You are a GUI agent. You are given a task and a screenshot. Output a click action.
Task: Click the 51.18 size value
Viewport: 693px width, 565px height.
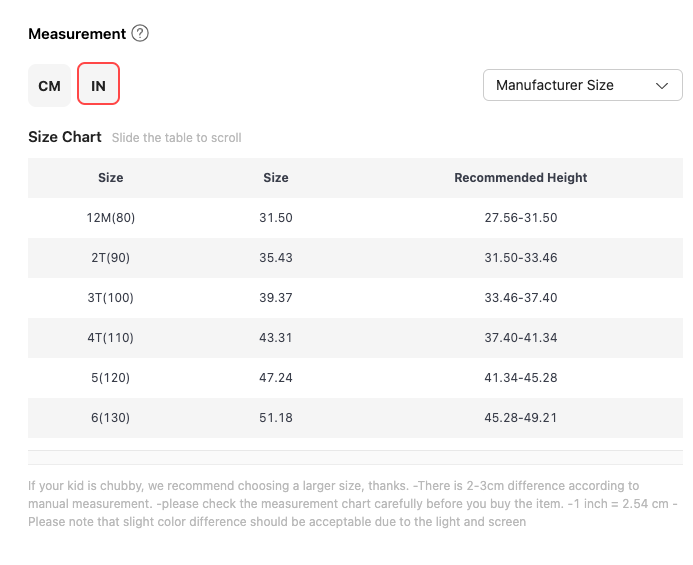[276, 418]
